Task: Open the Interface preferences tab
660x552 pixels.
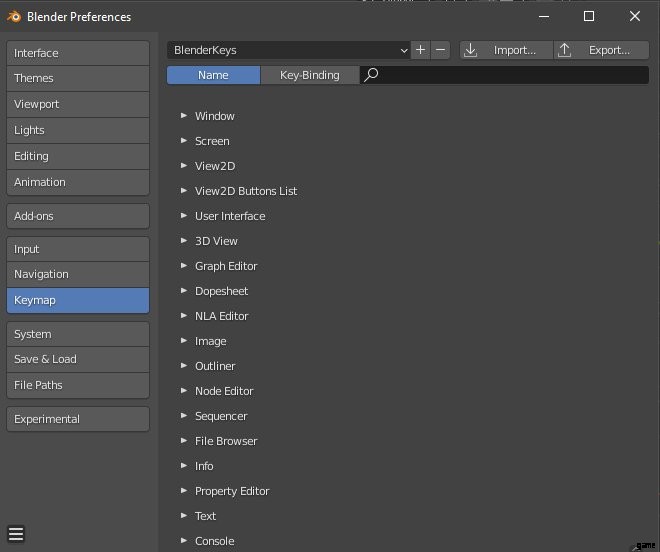Action: tap(78, 53)
